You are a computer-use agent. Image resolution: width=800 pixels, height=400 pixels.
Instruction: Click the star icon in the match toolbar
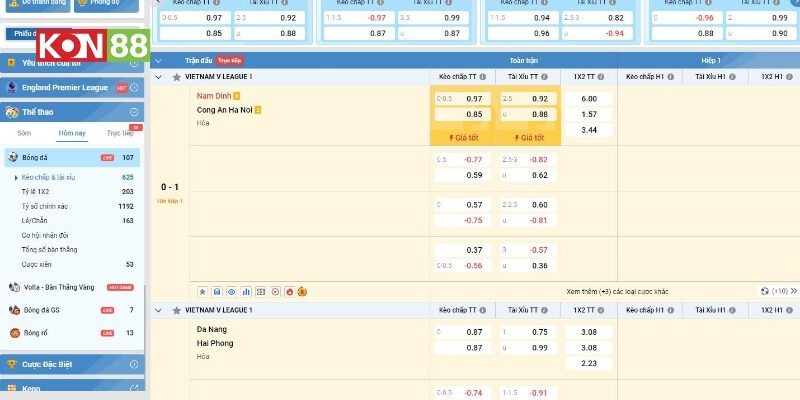(203, 291)
